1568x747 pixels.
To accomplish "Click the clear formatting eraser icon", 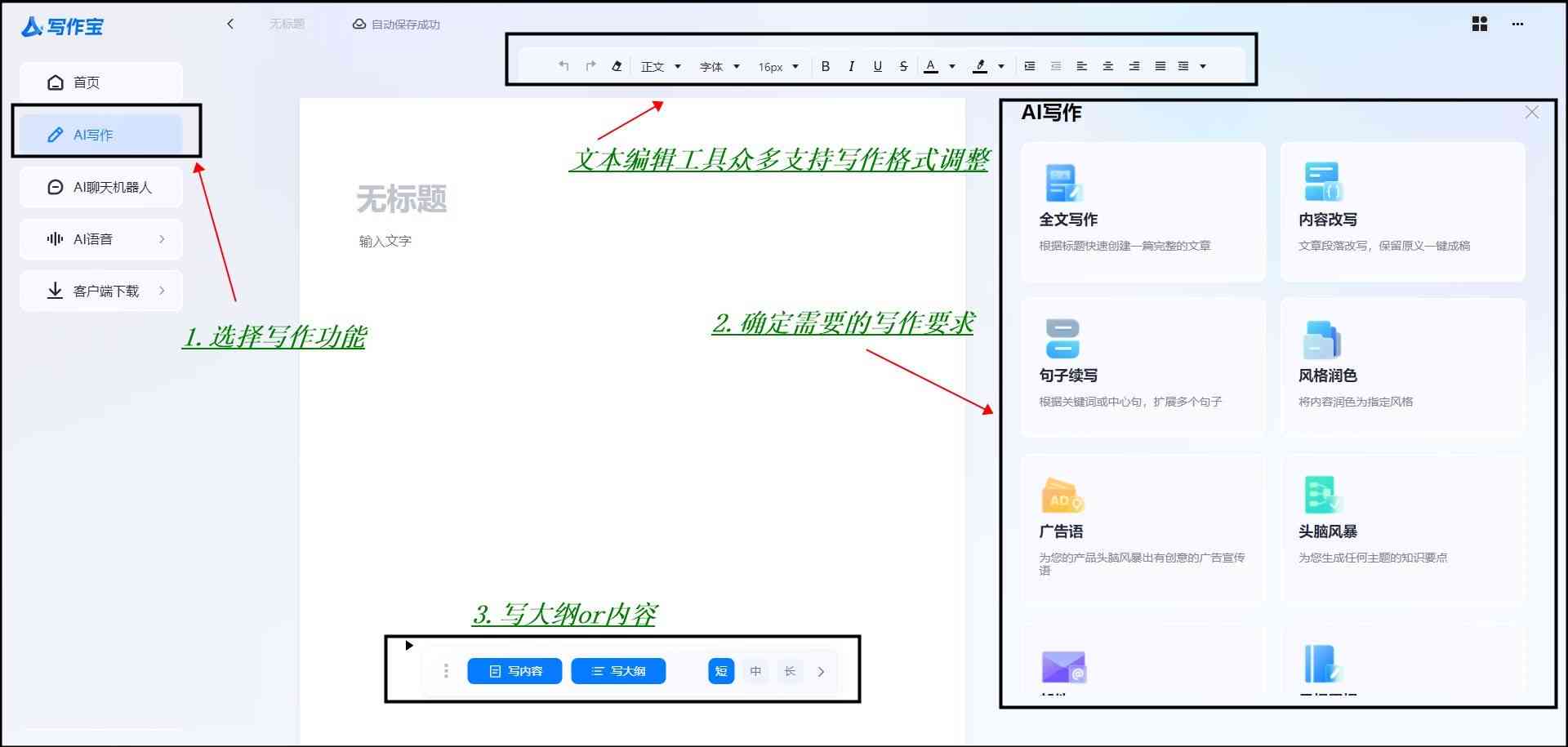I will click(x=617, y=66).
